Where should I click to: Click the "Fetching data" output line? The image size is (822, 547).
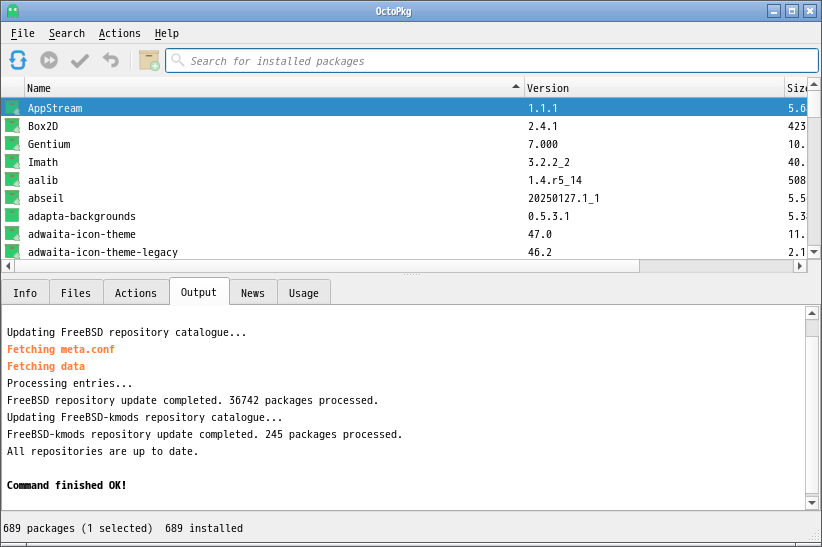46,366
